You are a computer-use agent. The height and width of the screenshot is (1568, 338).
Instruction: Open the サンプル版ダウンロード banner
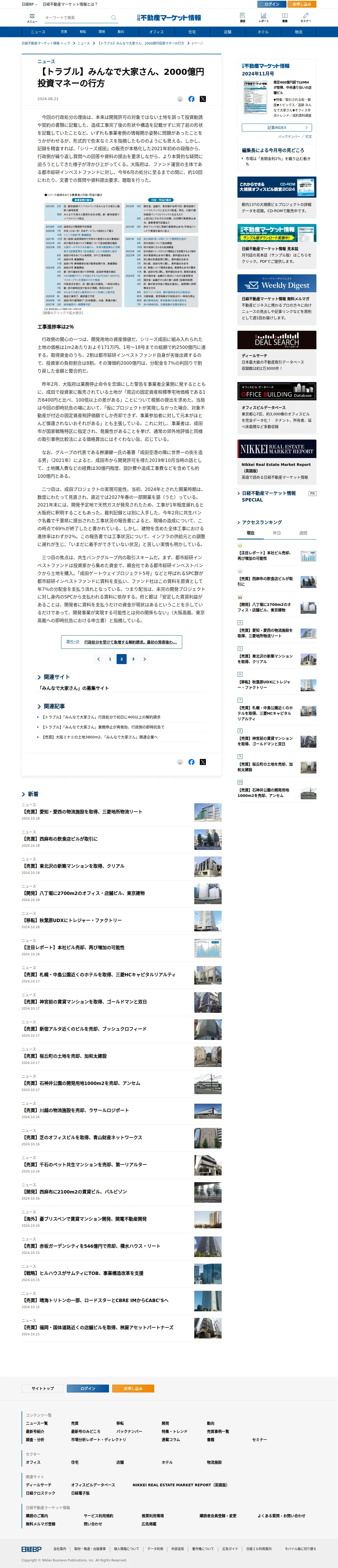[277, 233]
